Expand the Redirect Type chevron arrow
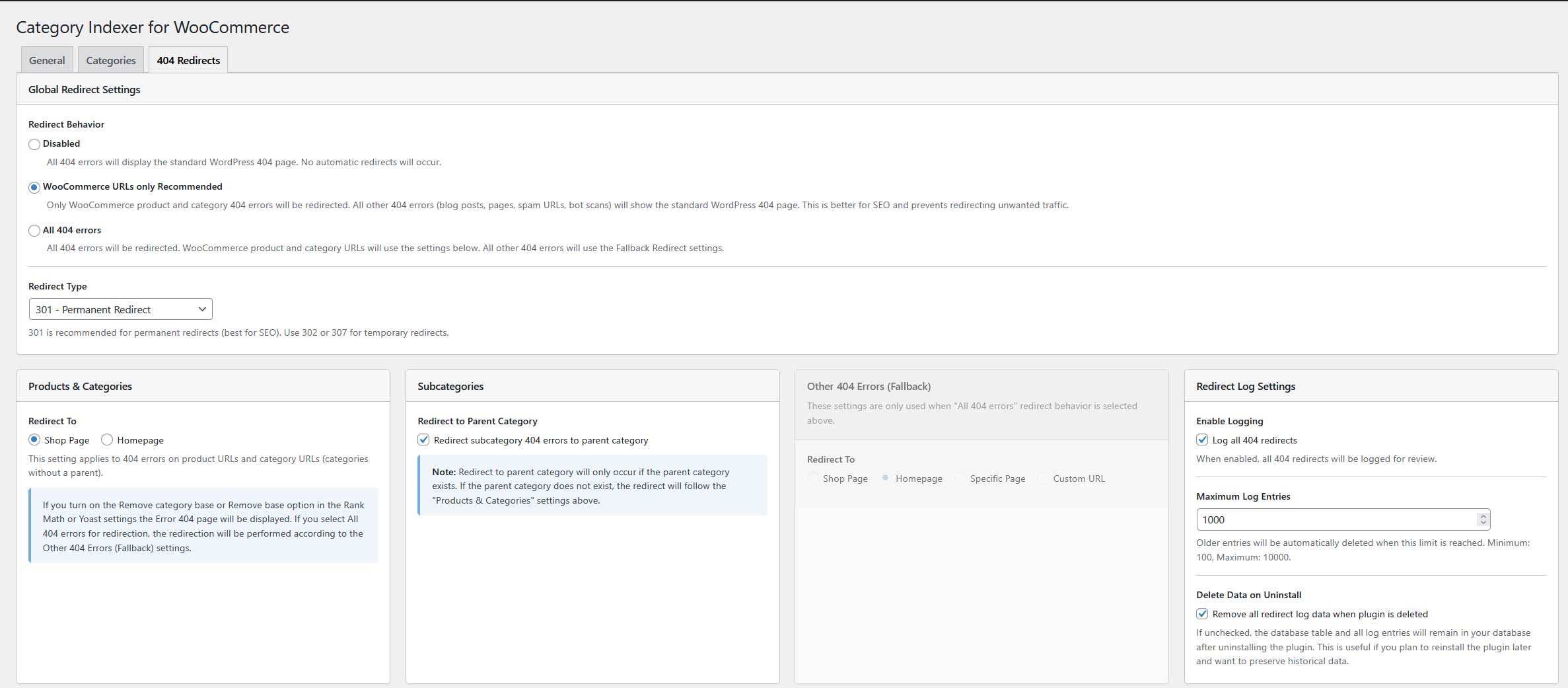The height and width of the screenshot is (688, 1568). click(x=203, y=309)
